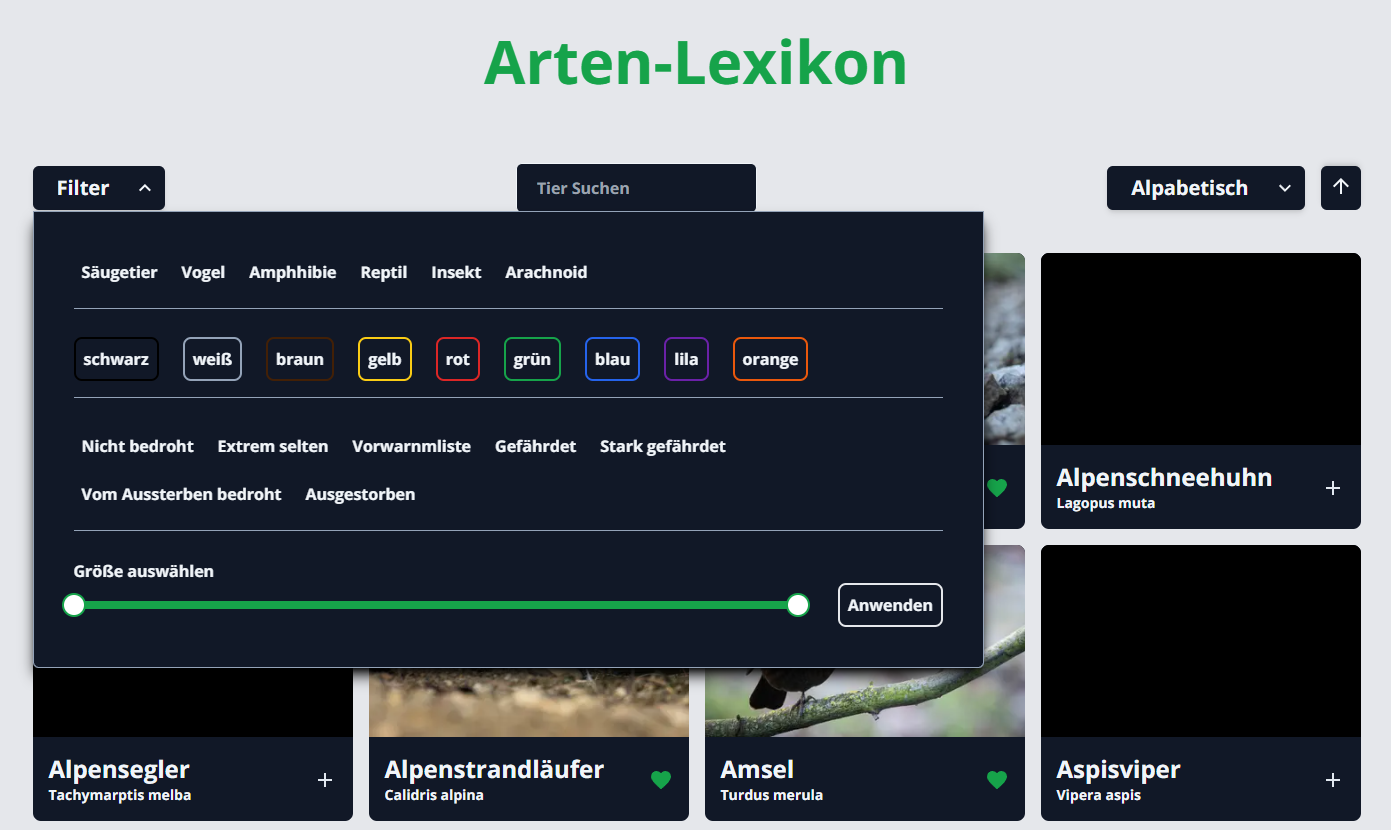Image resolution: width=1391 pixels, height=830 pixels.
Task: Toggle the Säugetier category filter
Action: (119, 272)
